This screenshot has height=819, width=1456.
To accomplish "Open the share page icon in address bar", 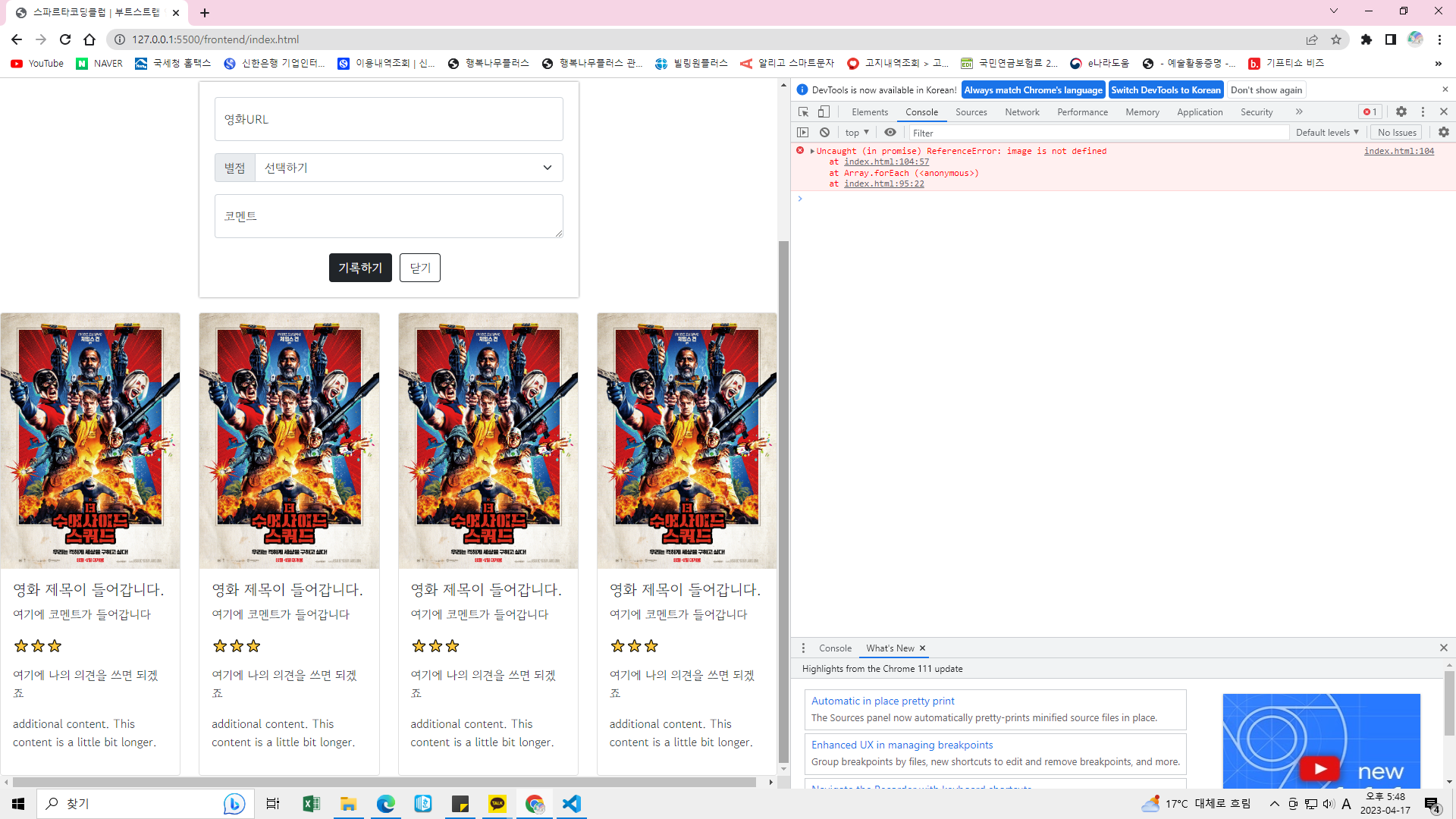I will pyautogui.click(x=1312, y=39).
